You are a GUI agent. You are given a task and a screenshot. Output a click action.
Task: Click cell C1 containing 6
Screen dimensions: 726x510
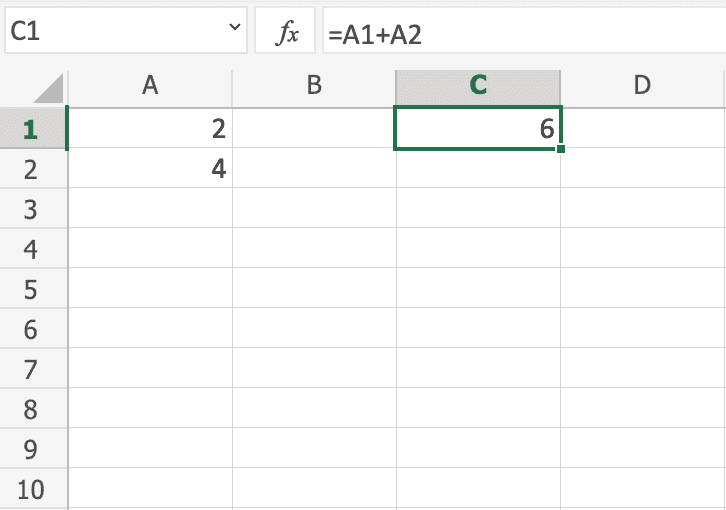(478, 129)
